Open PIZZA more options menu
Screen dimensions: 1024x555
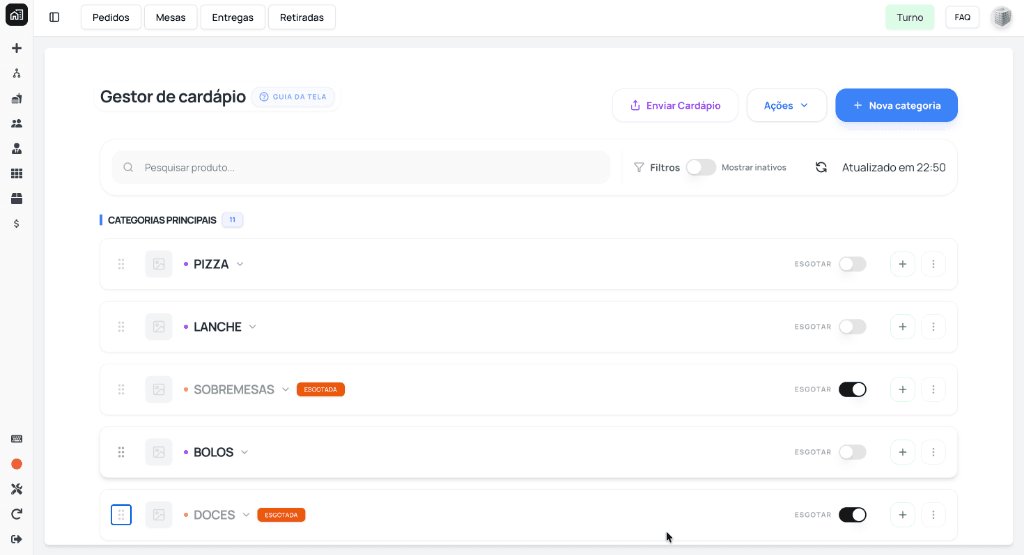tap(933, 264)
